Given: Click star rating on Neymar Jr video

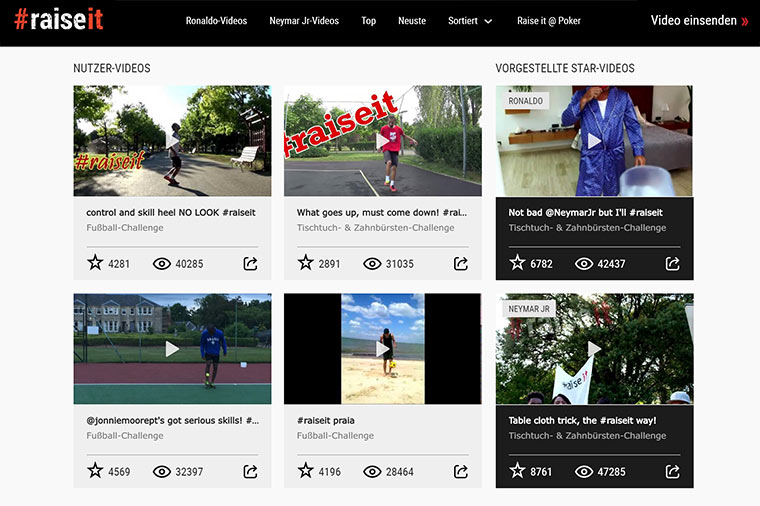Looking at the screenshot, I should pyautogui.click(x=517, y=471).
